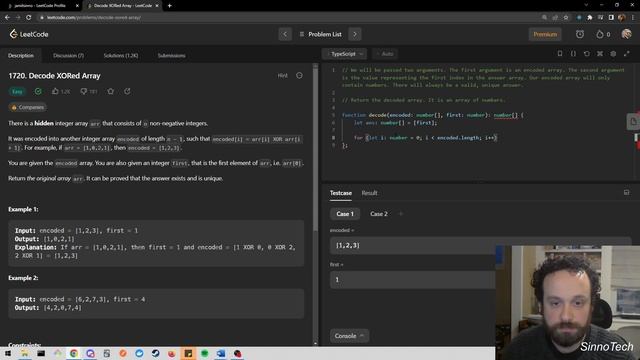Reload the browser page
Screen dimensions: 640x360
pyautogui.click(x=29, y=18)
